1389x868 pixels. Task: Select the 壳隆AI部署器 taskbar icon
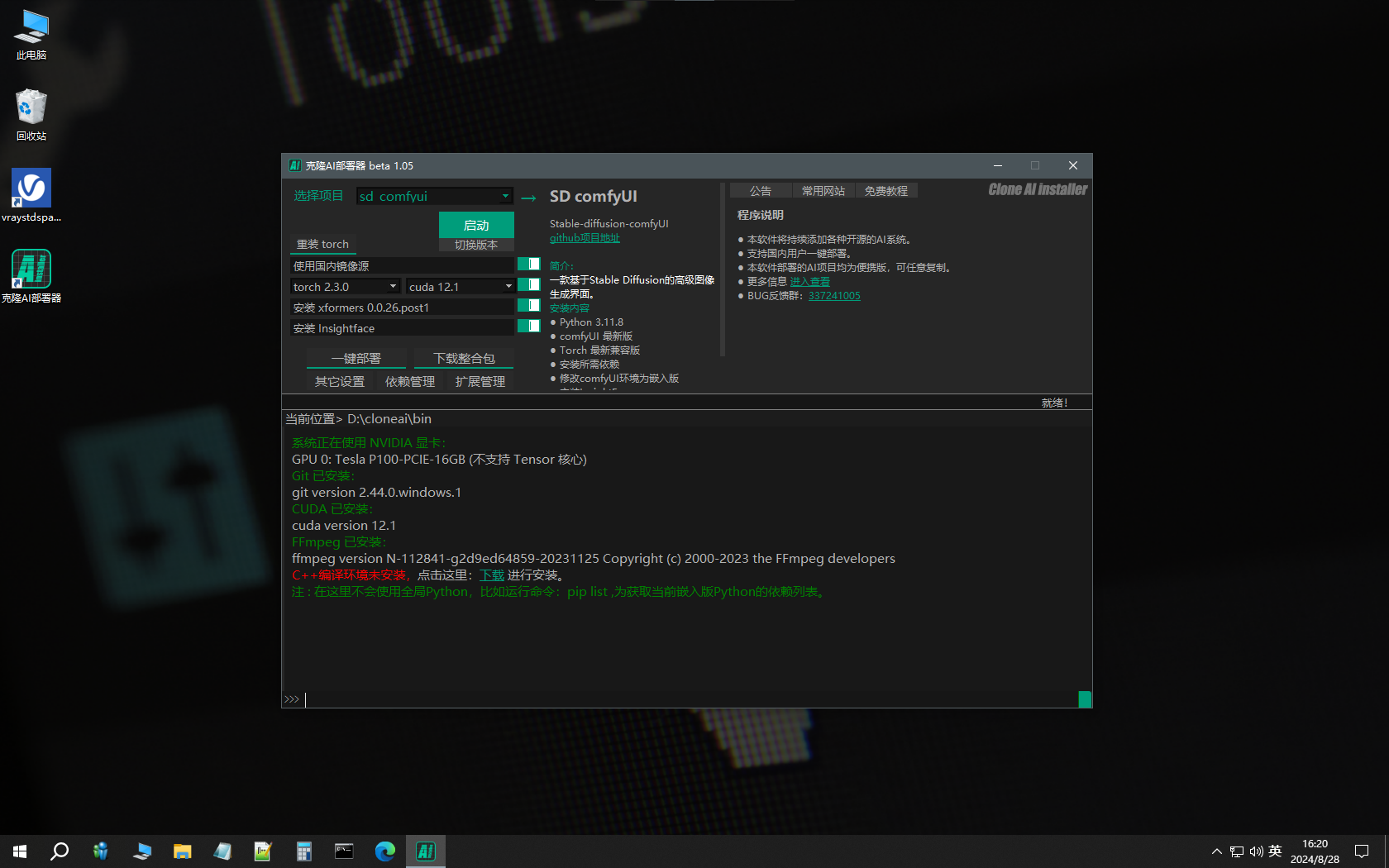tap(426, 851)
